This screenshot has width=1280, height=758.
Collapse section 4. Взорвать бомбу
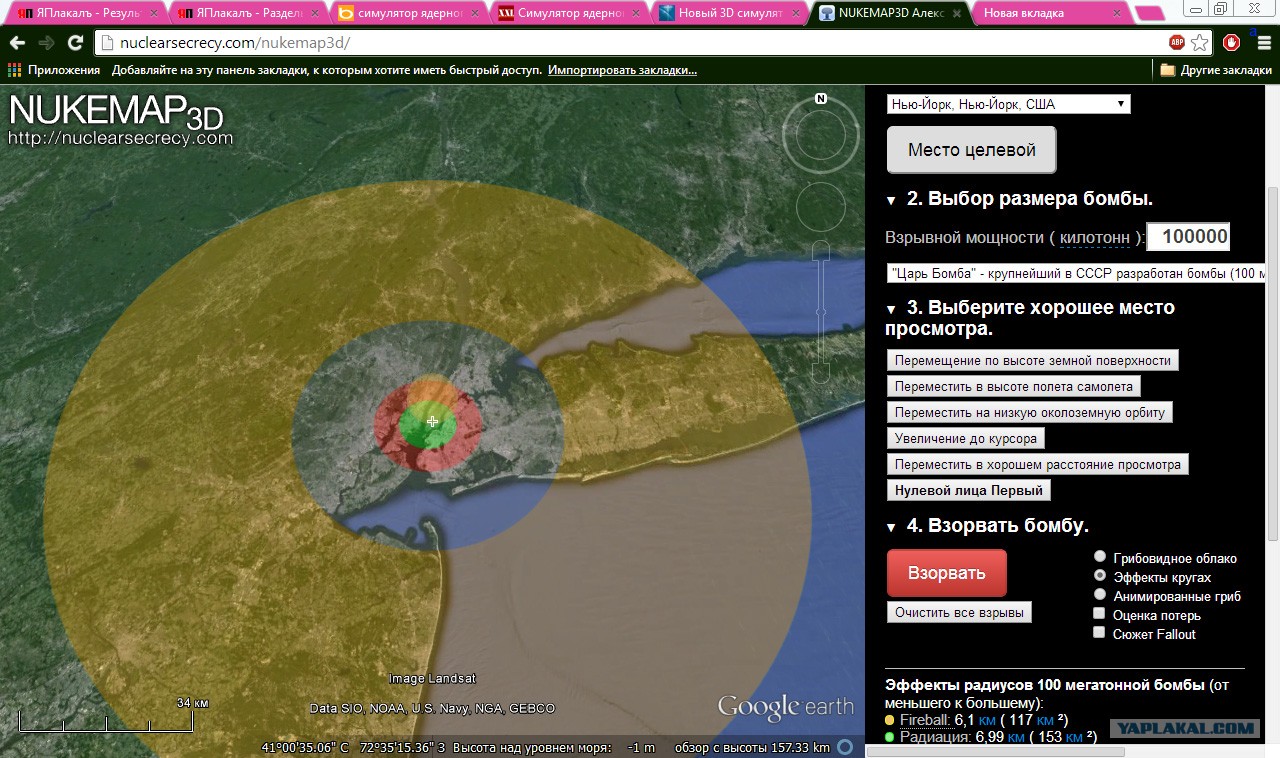[891, 527]
